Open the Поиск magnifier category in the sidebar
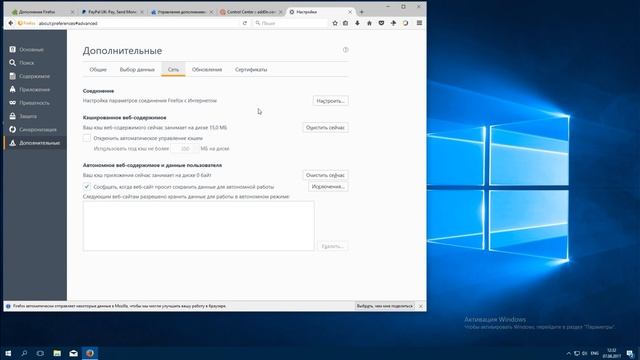 tap(13, 63)
